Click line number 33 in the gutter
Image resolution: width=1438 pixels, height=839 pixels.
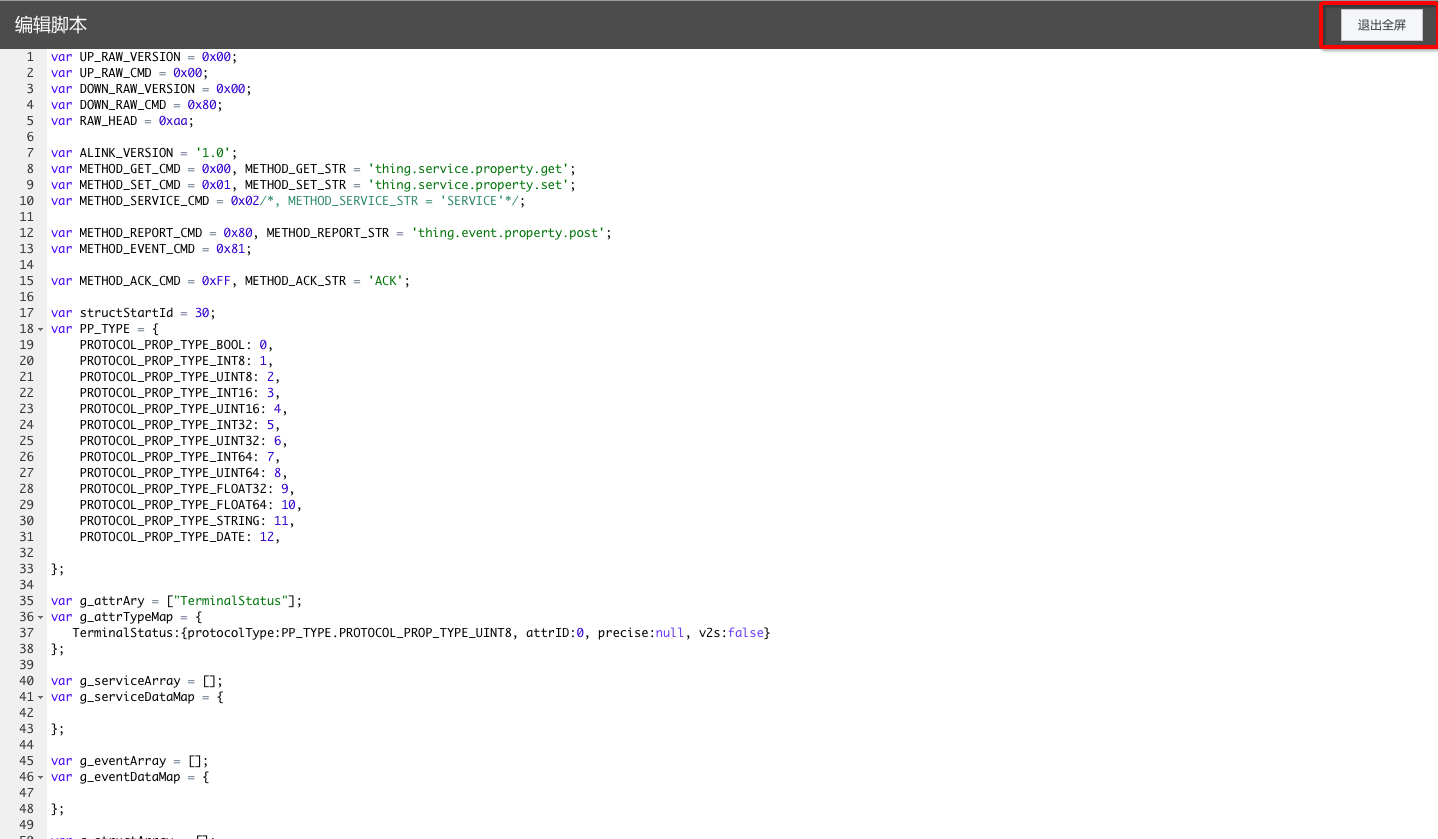(27, 569)
